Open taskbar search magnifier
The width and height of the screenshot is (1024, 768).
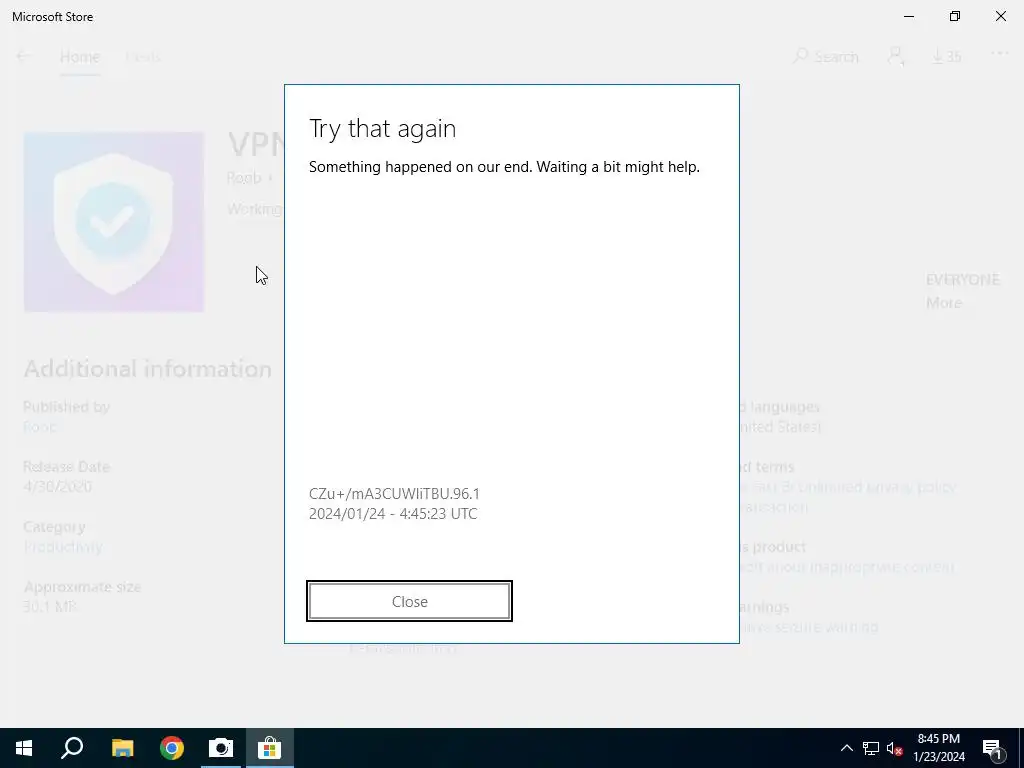click(x=72, y=748)
